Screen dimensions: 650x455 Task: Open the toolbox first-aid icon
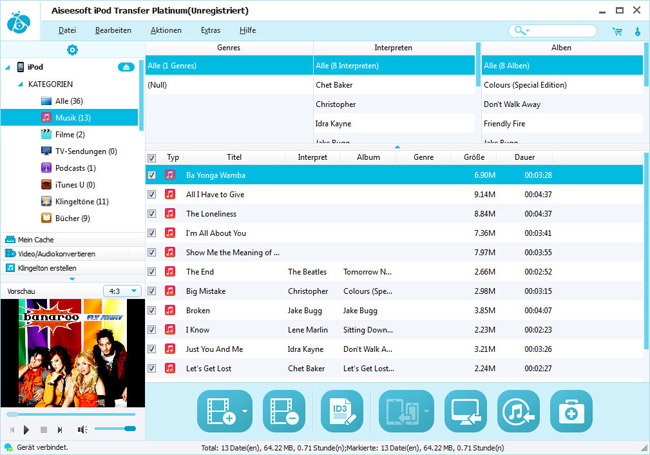point(571,411)
